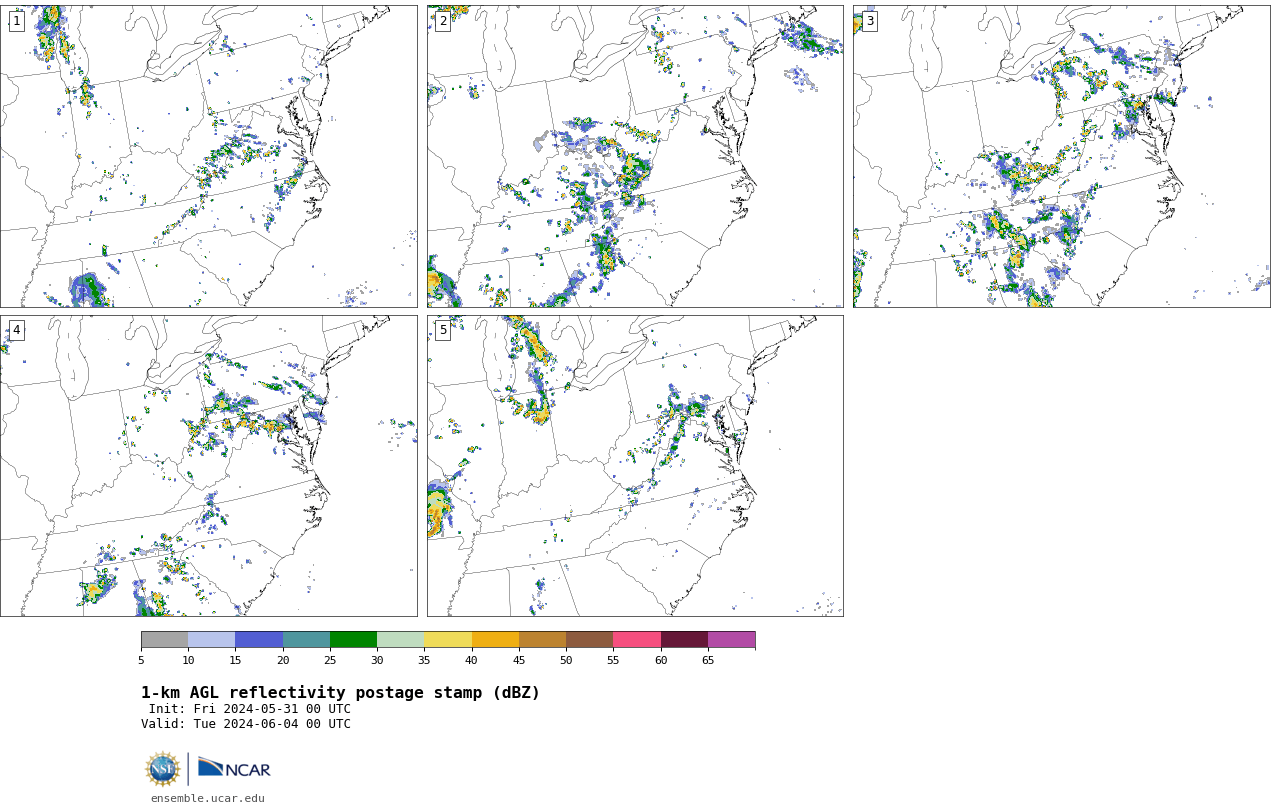The height and width of the screenshot is (809, 1280).
Task: Select the brown 50-55 dBZ swatch
Action: 589,640
